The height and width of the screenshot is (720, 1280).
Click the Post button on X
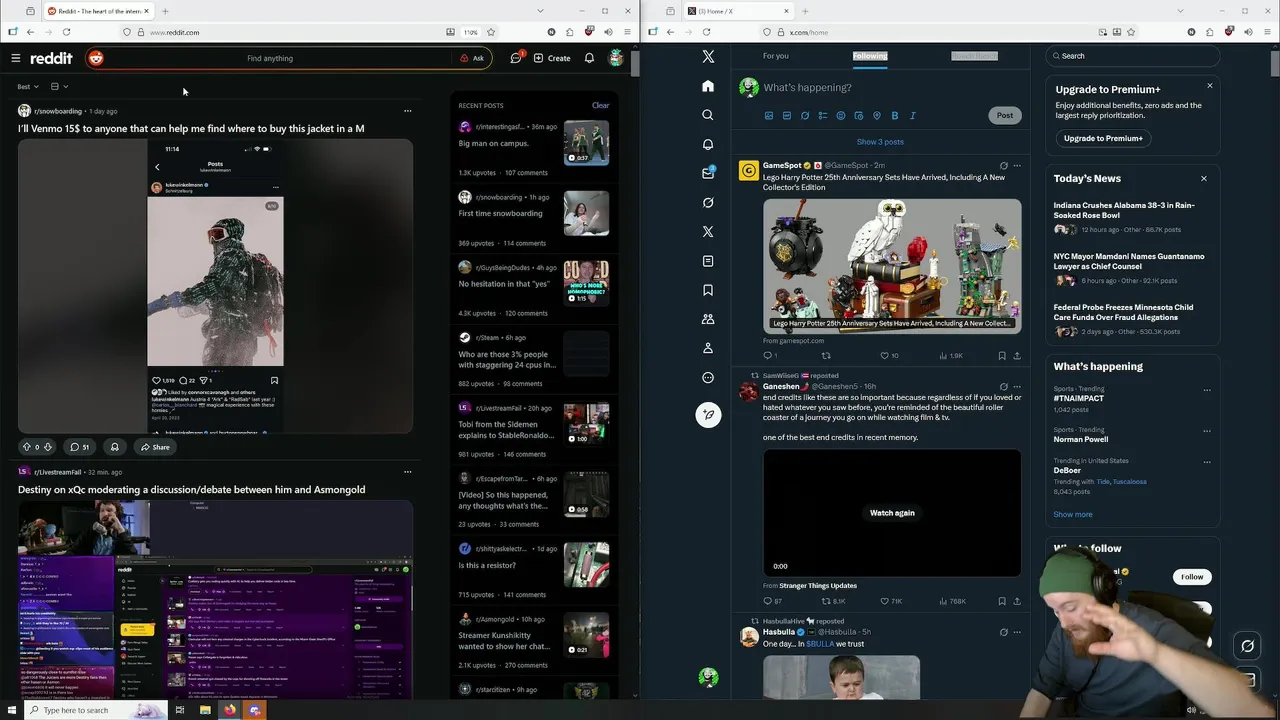1004,116
